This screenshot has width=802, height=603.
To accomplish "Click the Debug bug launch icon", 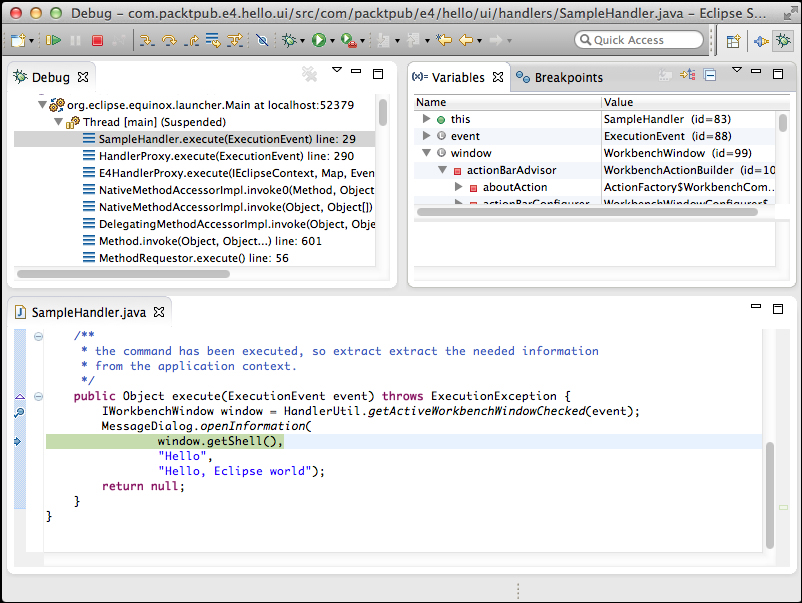I will 289,40.
